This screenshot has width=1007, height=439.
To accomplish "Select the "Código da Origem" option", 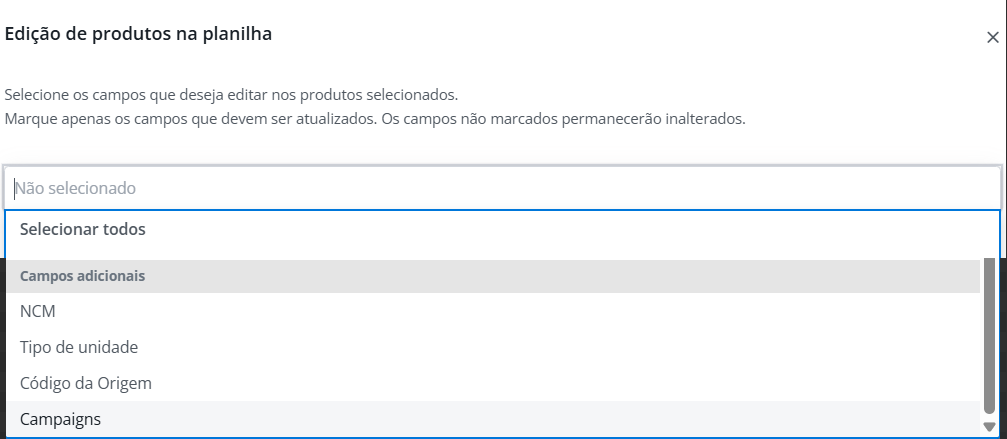I will [85, 383].
